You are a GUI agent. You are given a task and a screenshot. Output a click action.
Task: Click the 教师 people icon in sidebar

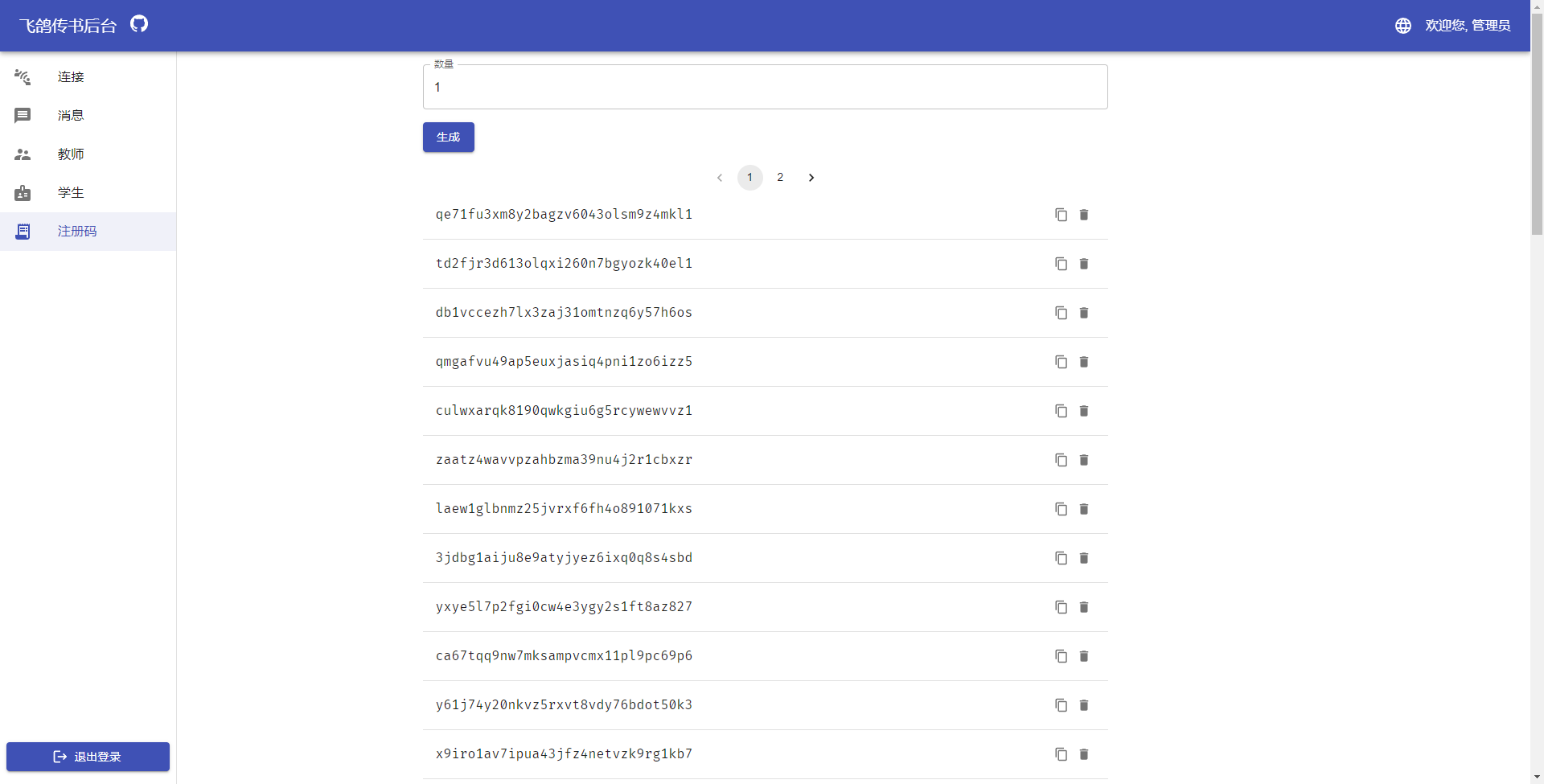click(23, 154)
